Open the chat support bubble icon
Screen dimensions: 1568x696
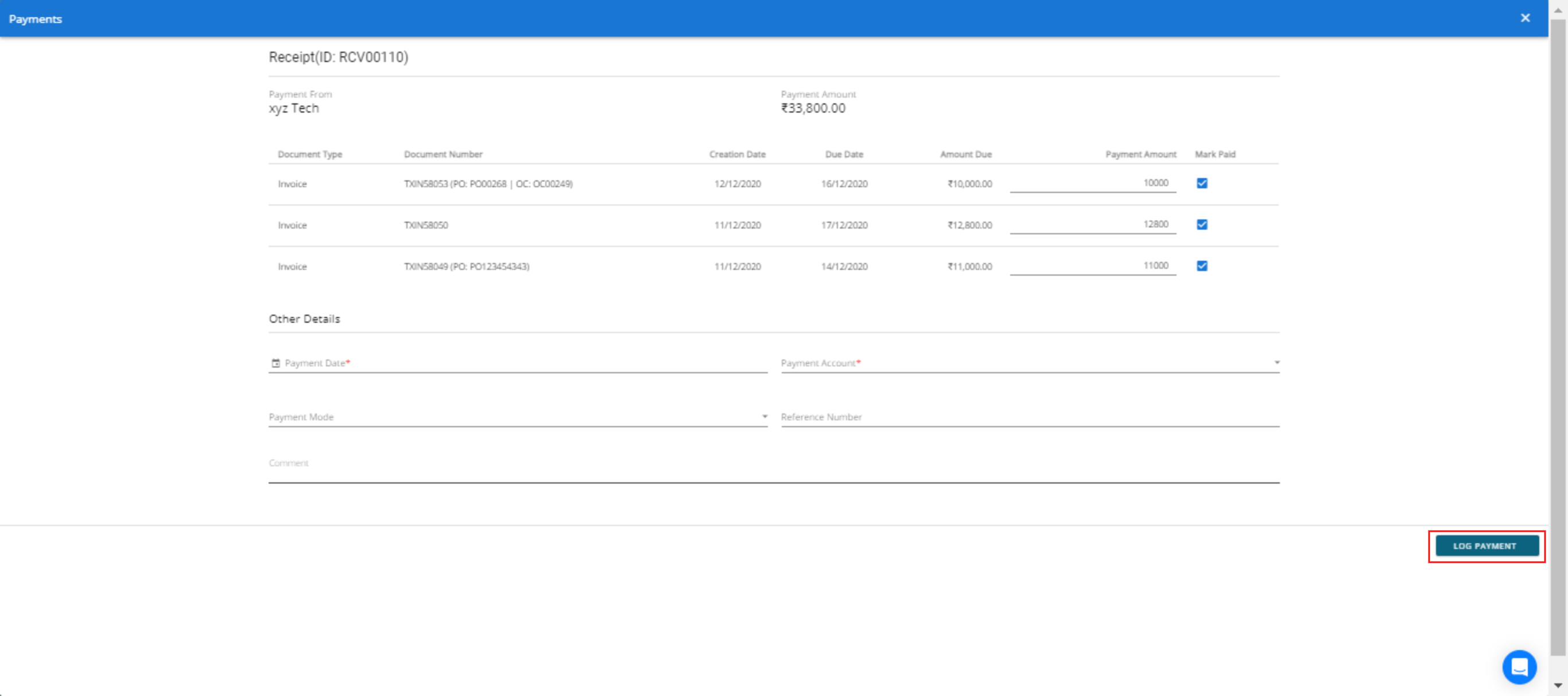(x=1519, y=667)
